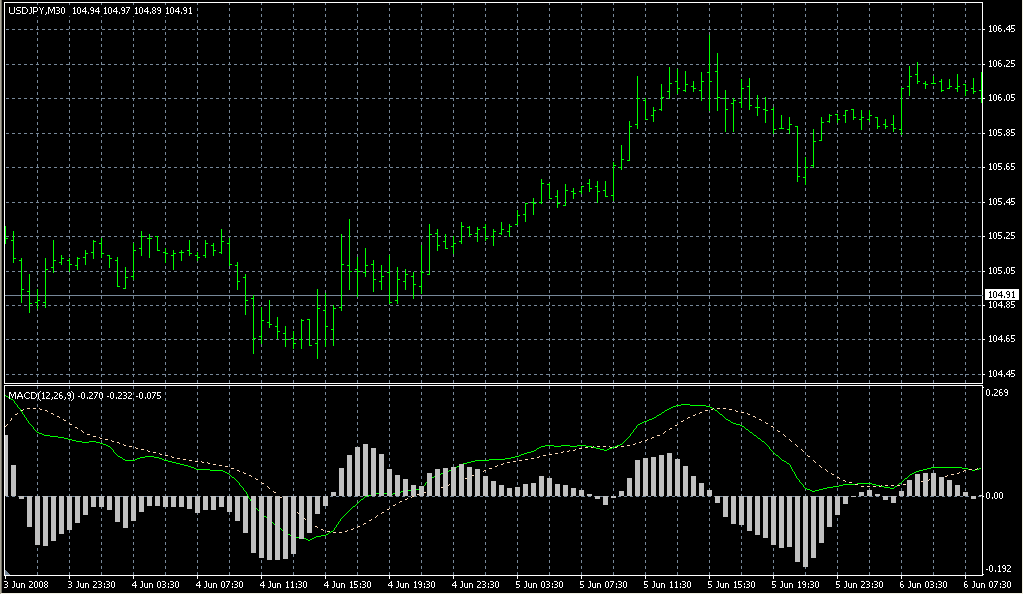
Task: Pick the 4 Jun 03:30 time label
Action: (155, 585)
